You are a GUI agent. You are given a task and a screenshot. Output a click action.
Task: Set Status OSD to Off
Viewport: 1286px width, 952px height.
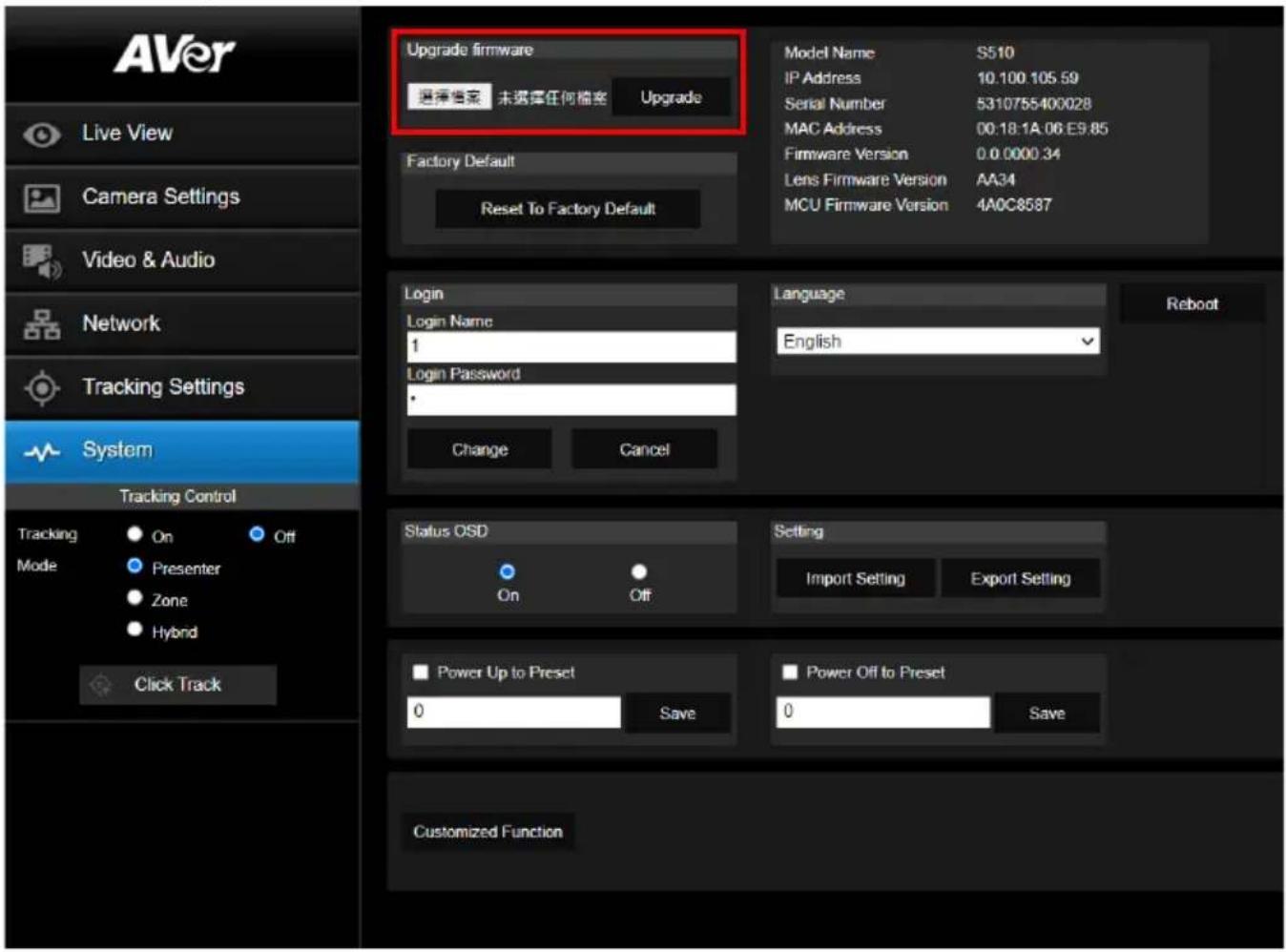[639, 571]
